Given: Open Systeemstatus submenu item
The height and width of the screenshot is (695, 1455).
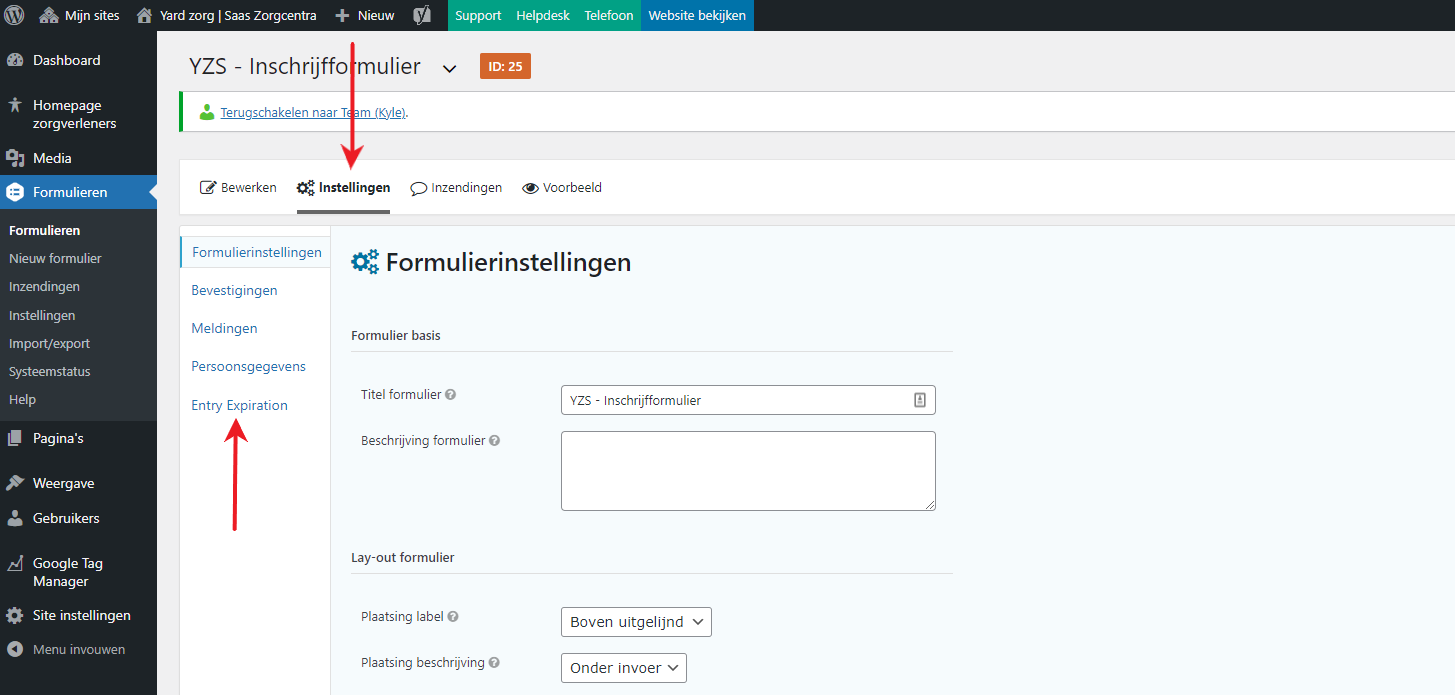Looking at the screenshot, I should [49, 371].
